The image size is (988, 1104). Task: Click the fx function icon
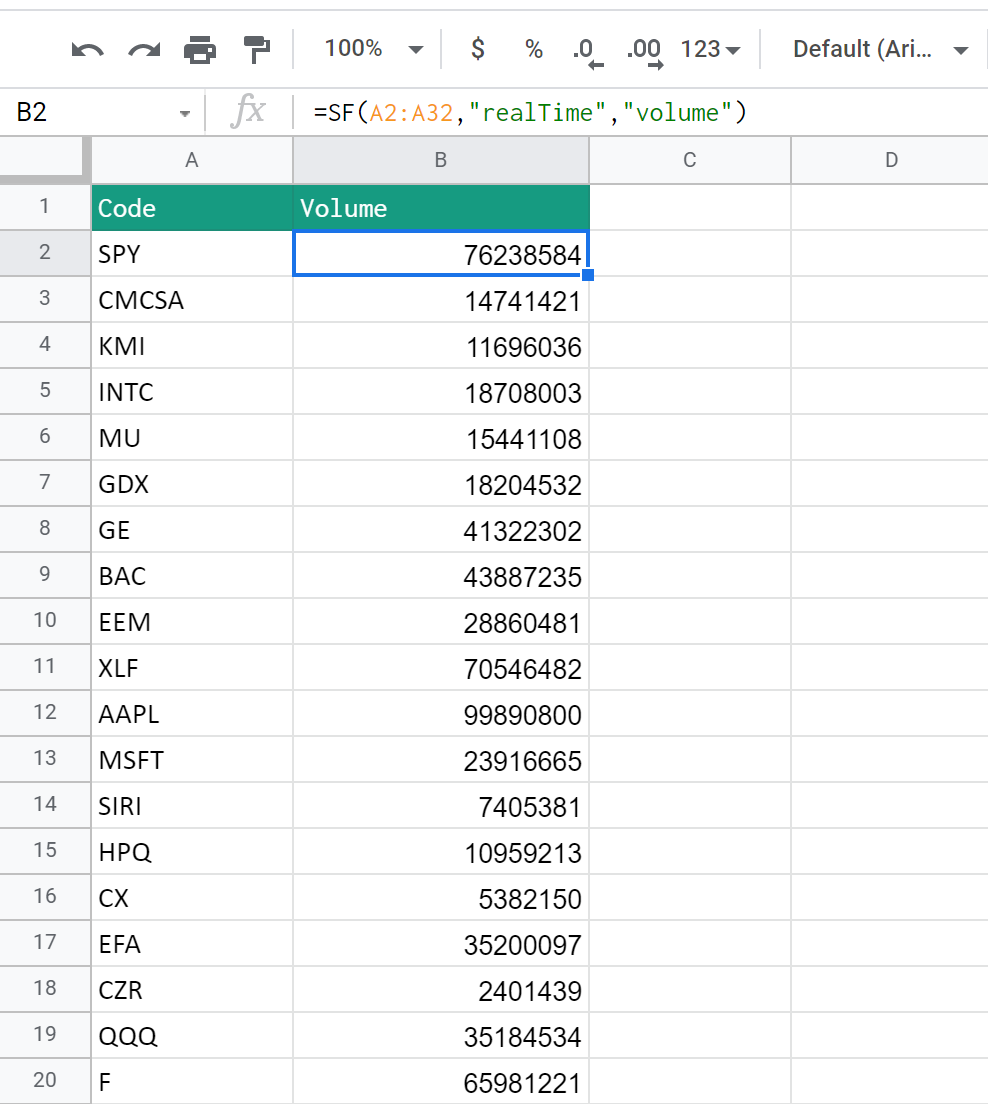248,112
